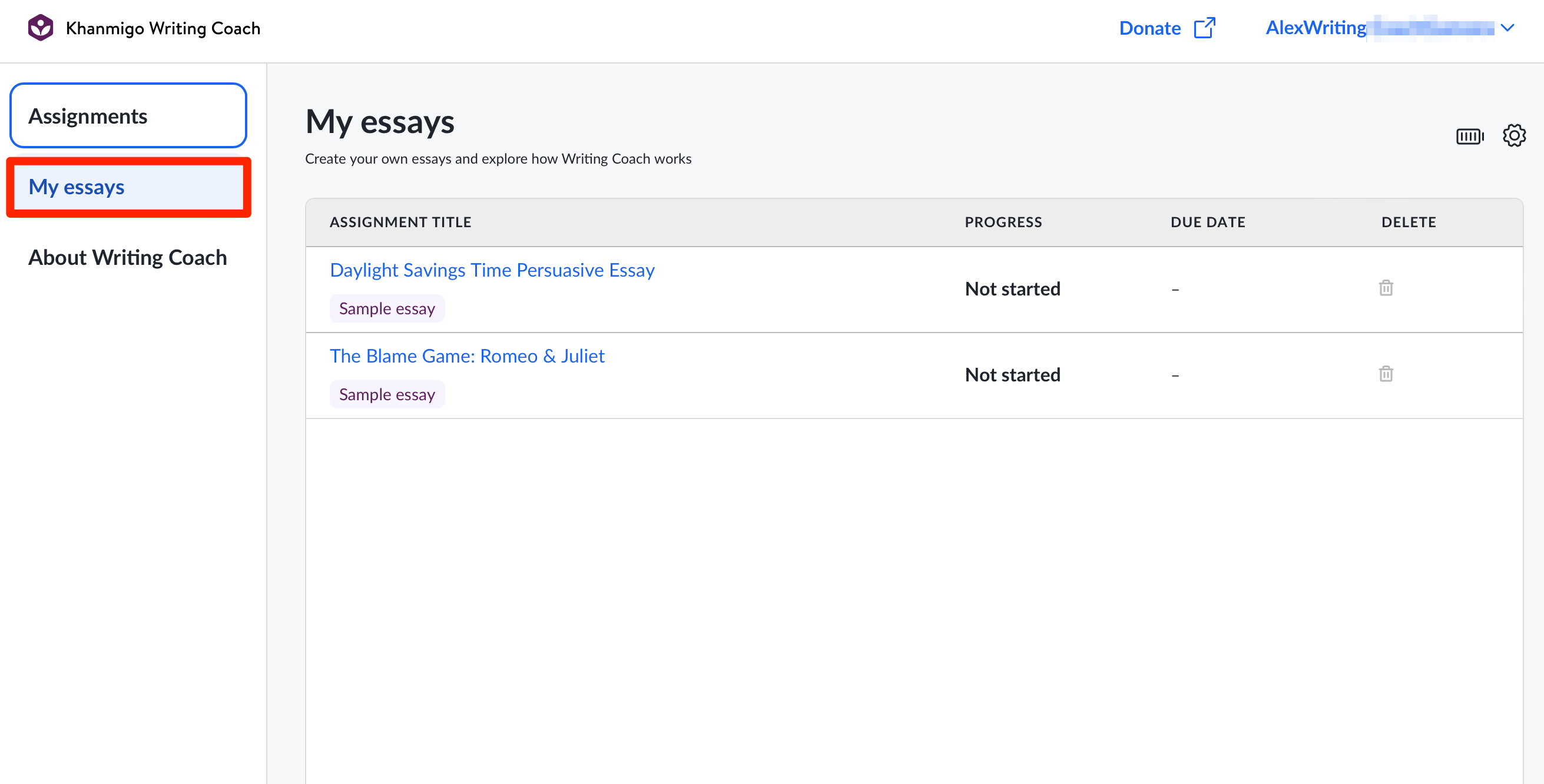Click the Progress column header
1544x784 pixels.
[1003, 222]
